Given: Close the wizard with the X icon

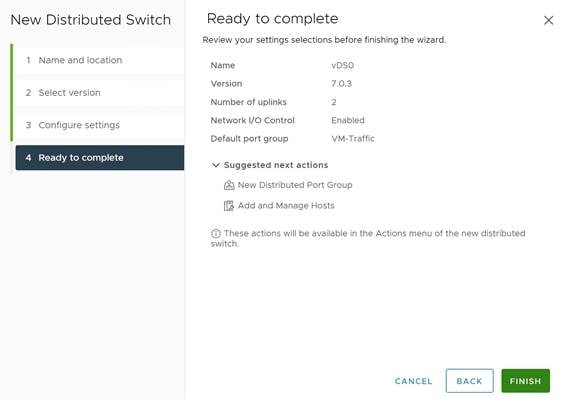Looking at the screenshot, I should (548, 20).
